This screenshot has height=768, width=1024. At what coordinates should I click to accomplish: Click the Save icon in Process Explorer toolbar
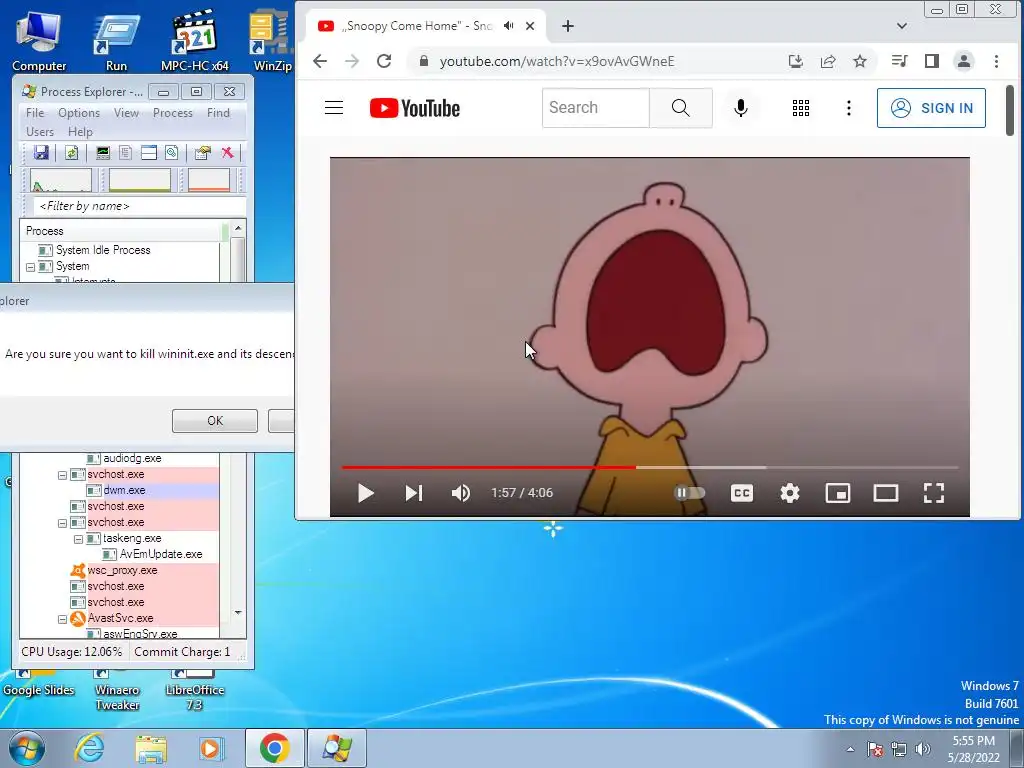point(41,153)
